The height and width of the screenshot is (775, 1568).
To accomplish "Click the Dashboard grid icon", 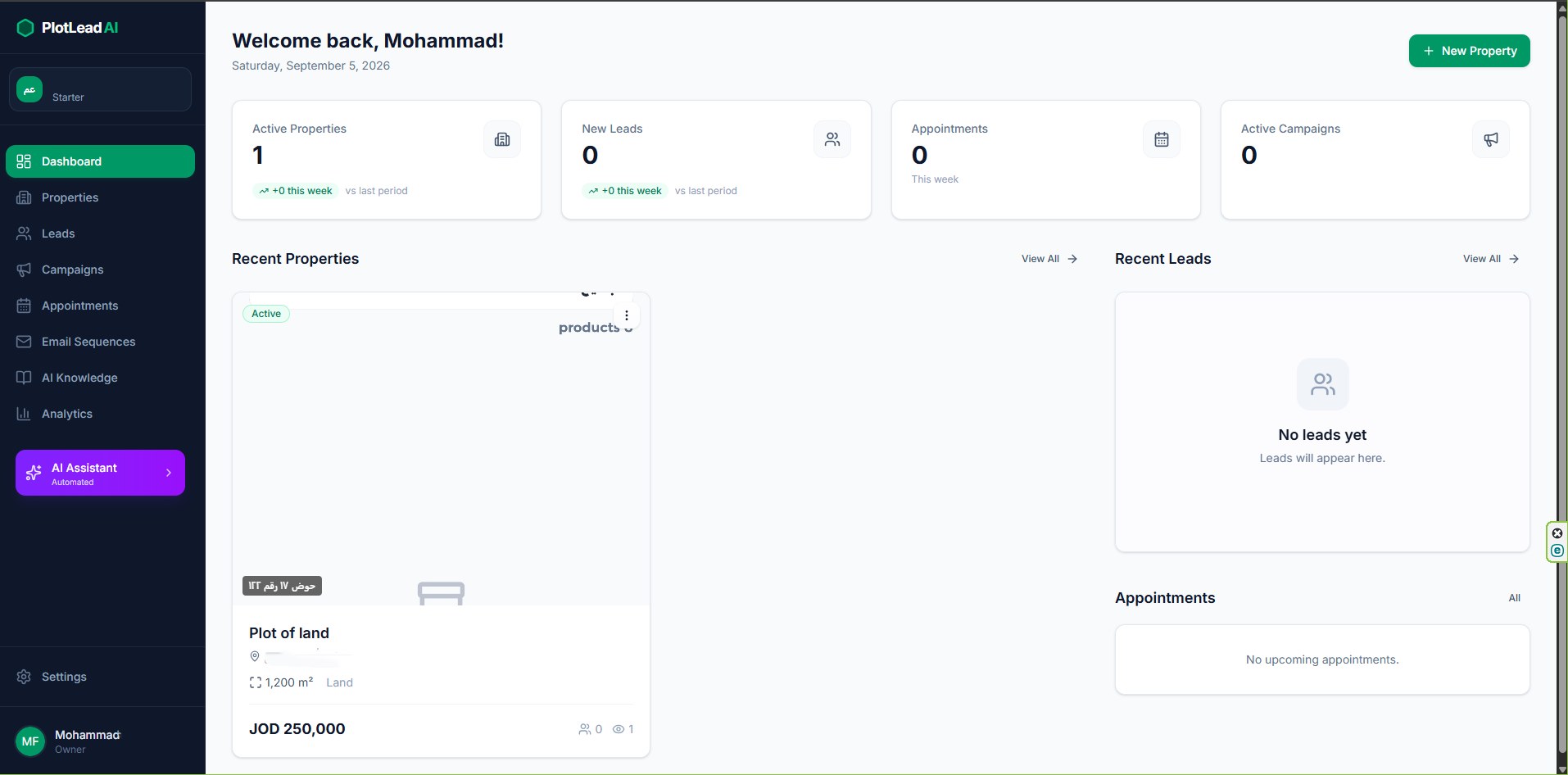I will point(24,161).
